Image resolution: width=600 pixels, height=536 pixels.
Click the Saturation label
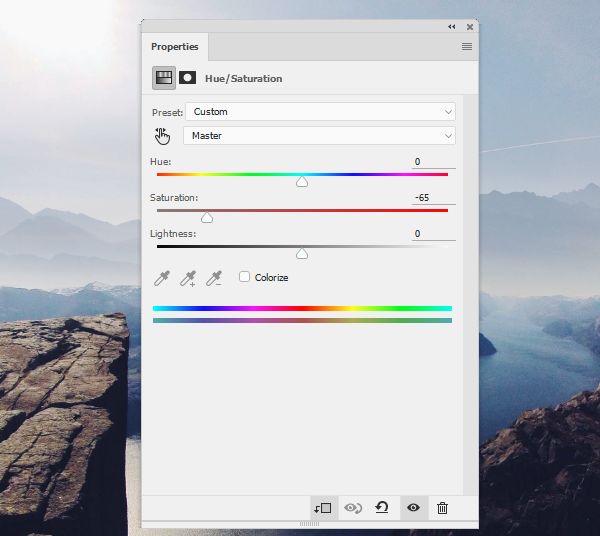174,198
